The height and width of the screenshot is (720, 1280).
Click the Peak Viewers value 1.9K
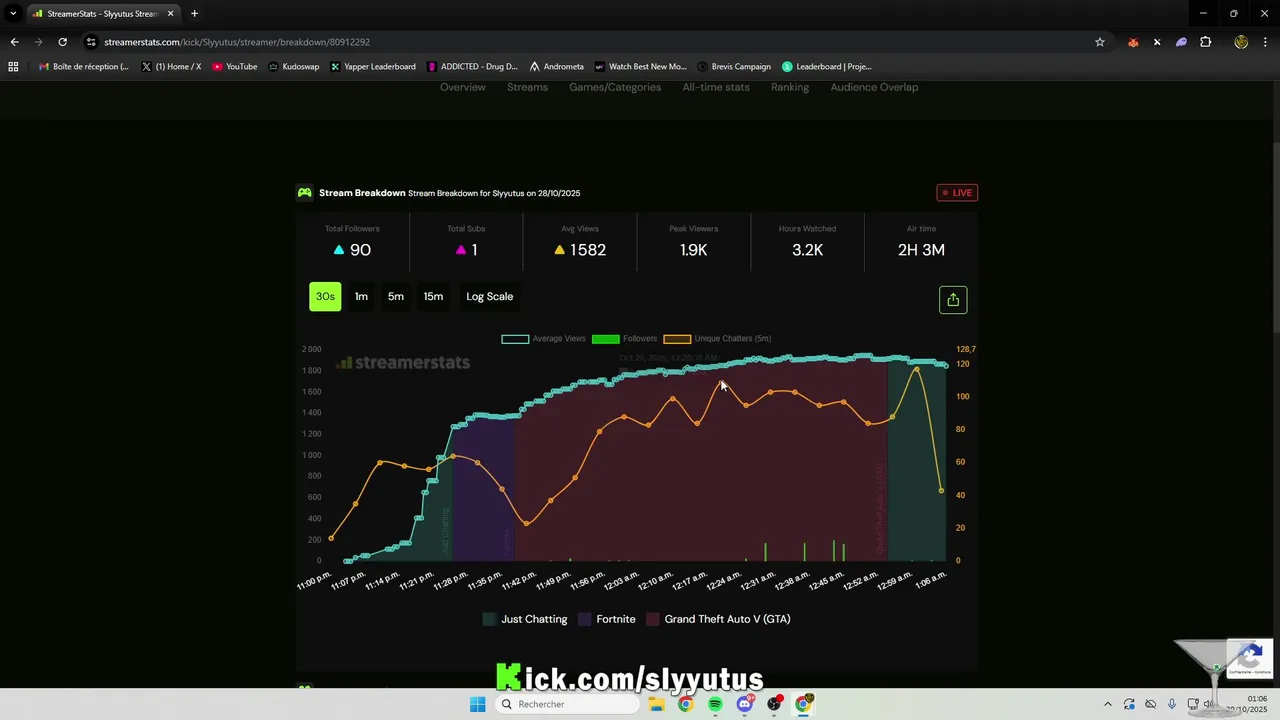click(693, 250)
